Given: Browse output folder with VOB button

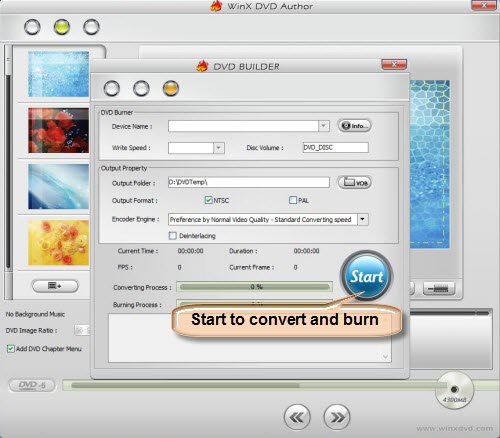Looking at the screenshot, I should click(355, 182).
